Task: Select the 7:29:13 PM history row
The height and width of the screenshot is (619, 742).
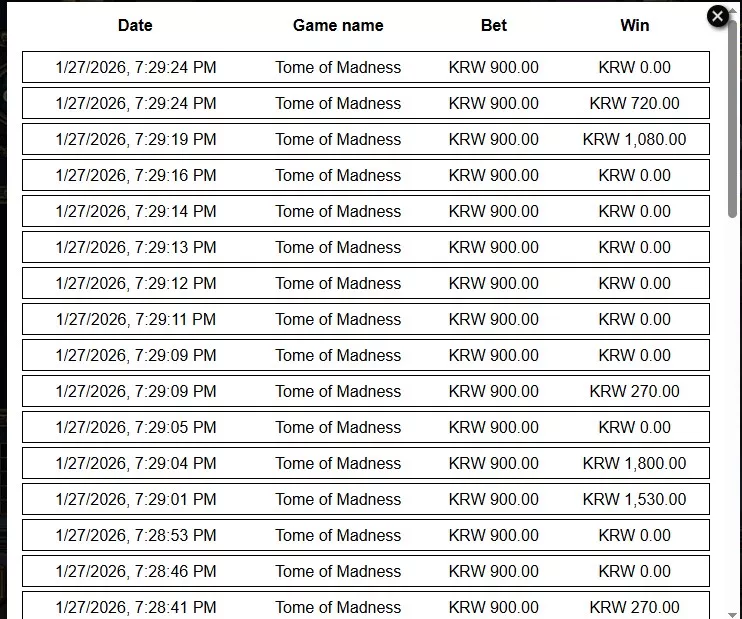Action: (x=366, y=247)
